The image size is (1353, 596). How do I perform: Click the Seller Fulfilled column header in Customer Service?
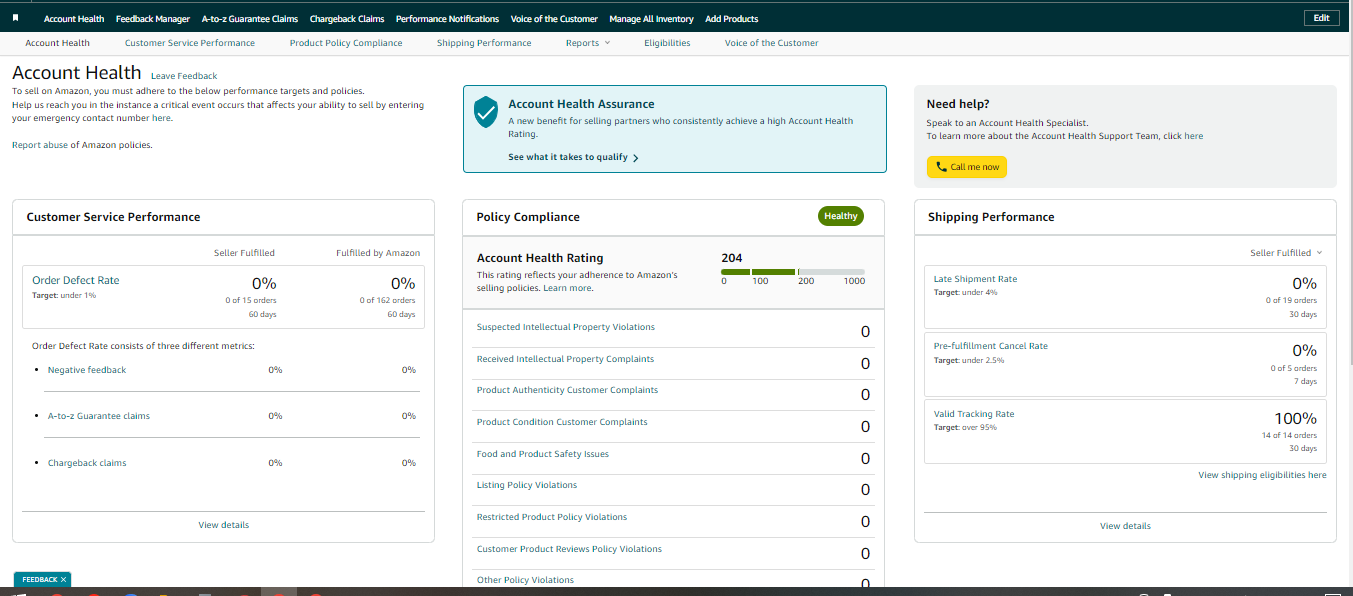pyautogui.click(x=244, y=253)
